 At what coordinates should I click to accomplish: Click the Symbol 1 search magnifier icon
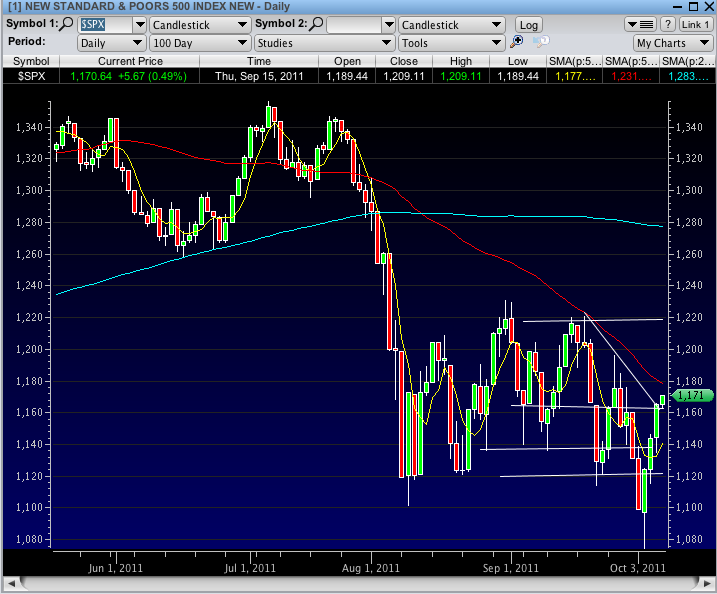coord(67,24)
